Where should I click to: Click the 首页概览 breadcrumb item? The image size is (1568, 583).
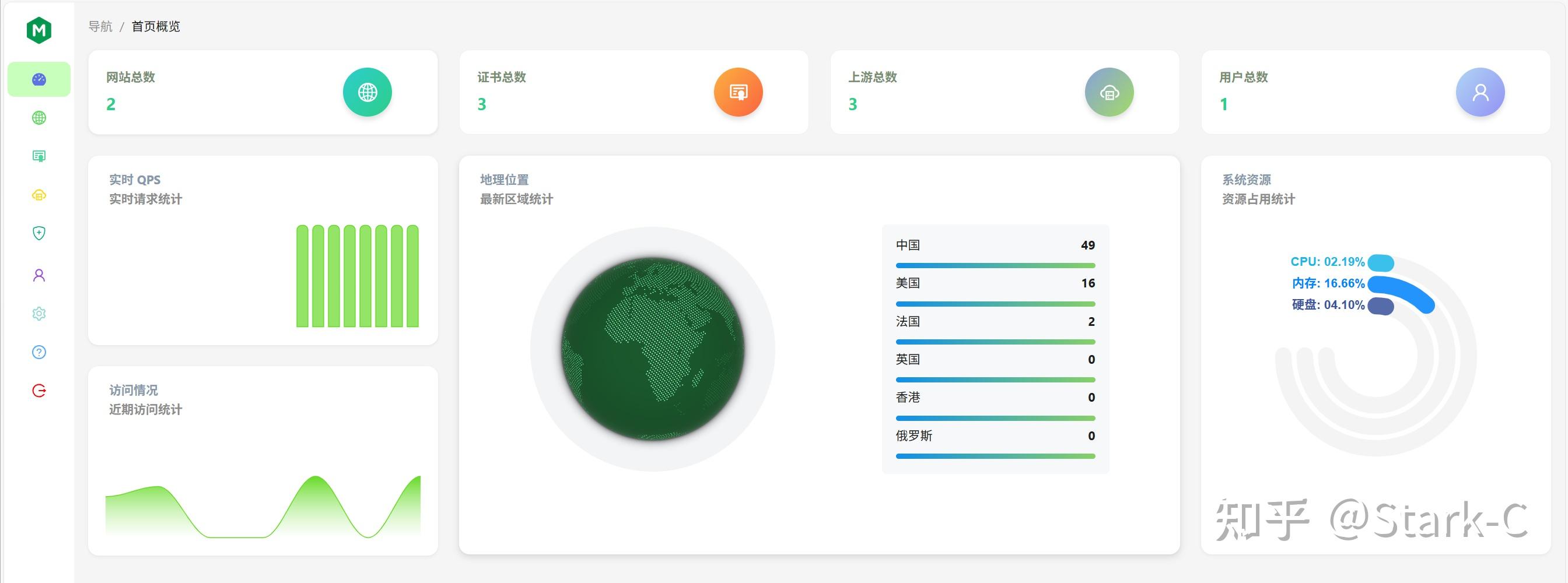[156, 26]
